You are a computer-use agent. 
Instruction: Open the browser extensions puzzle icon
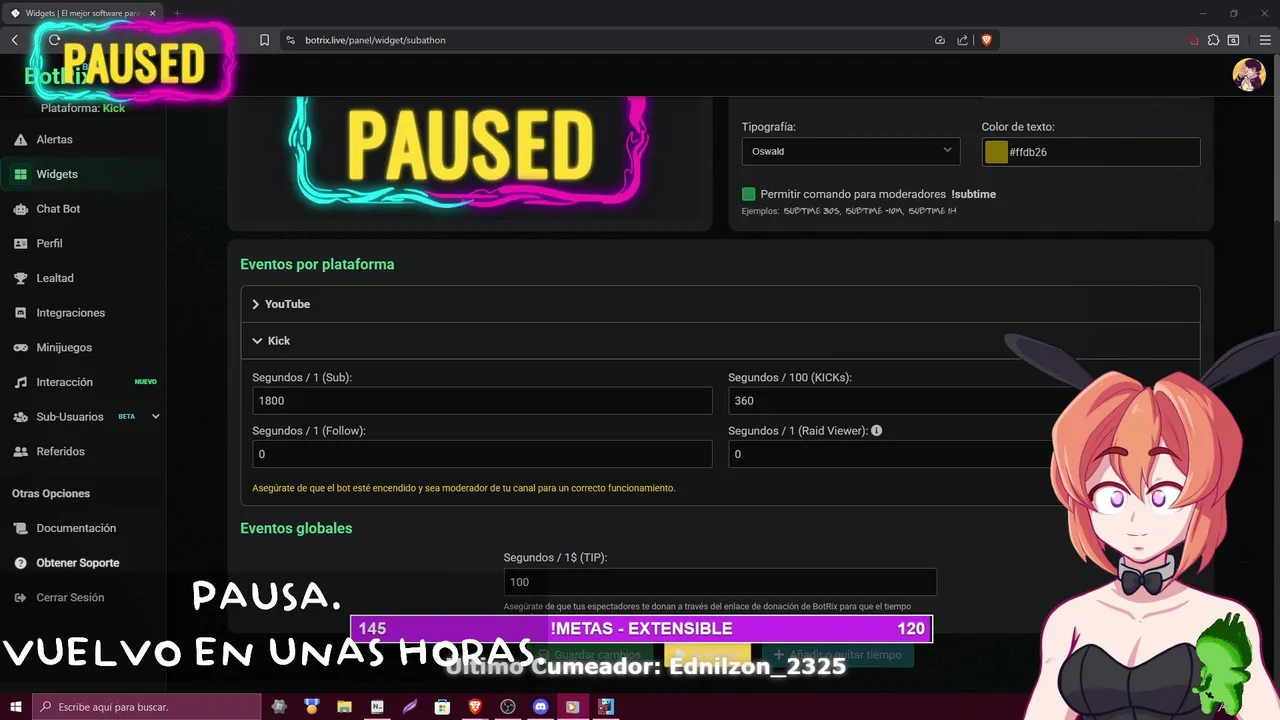pos(1213,40)
